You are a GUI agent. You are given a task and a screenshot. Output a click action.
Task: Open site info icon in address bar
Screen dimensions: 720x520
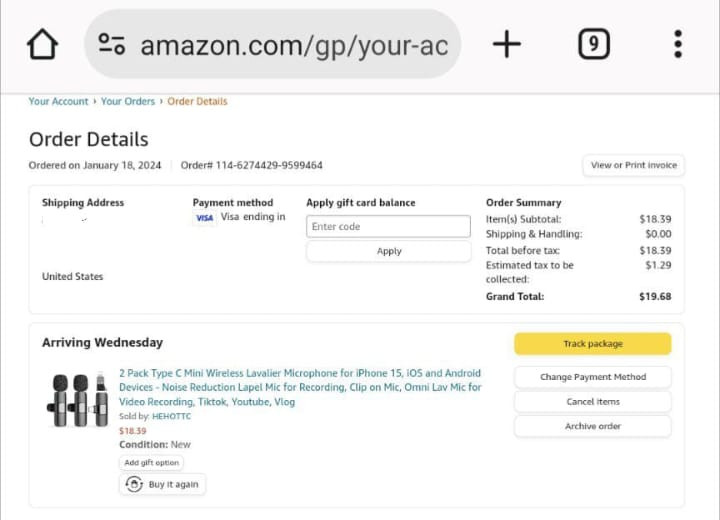click(111, 44)
